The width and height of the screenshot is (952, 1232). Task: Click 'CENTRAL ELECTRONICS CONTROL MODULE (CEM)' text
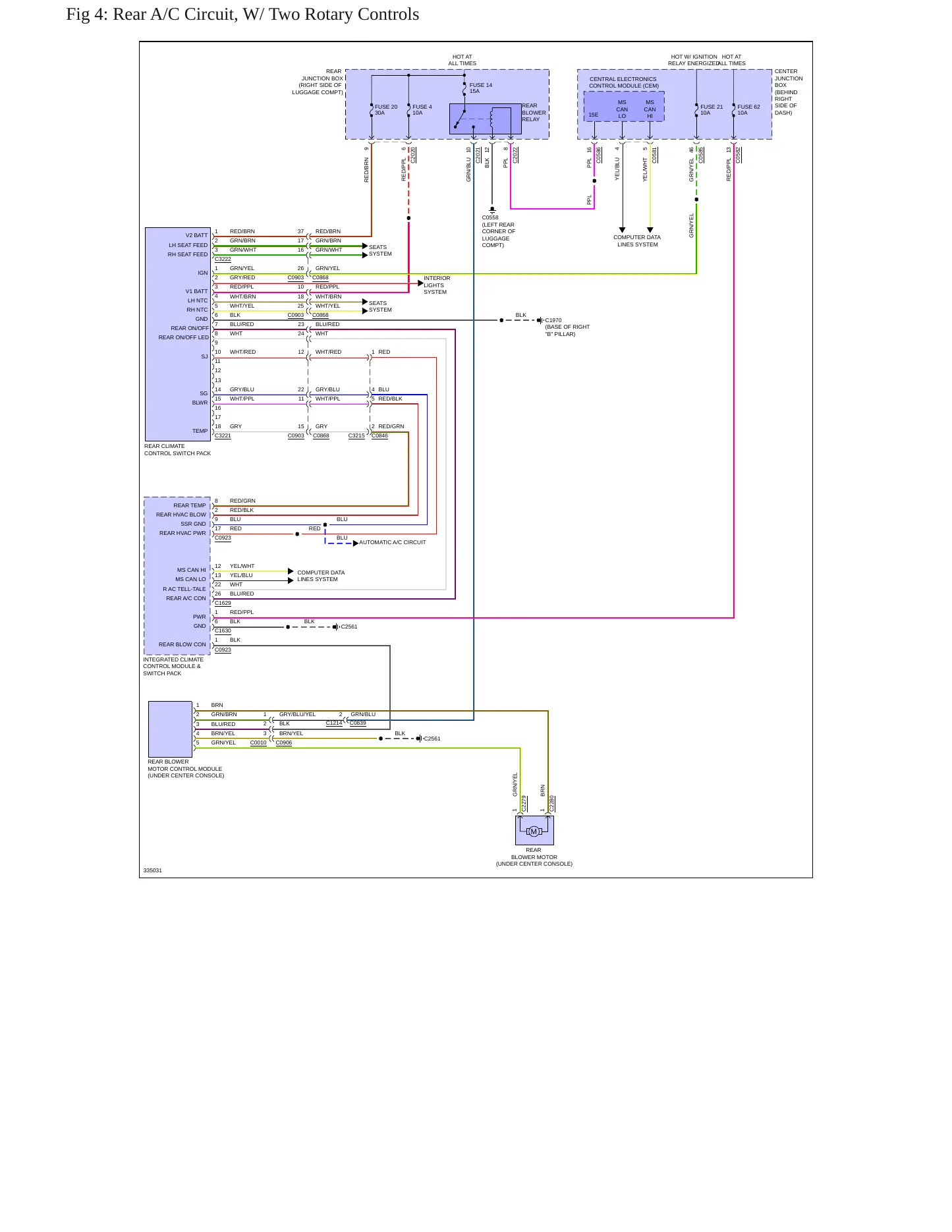623,82
